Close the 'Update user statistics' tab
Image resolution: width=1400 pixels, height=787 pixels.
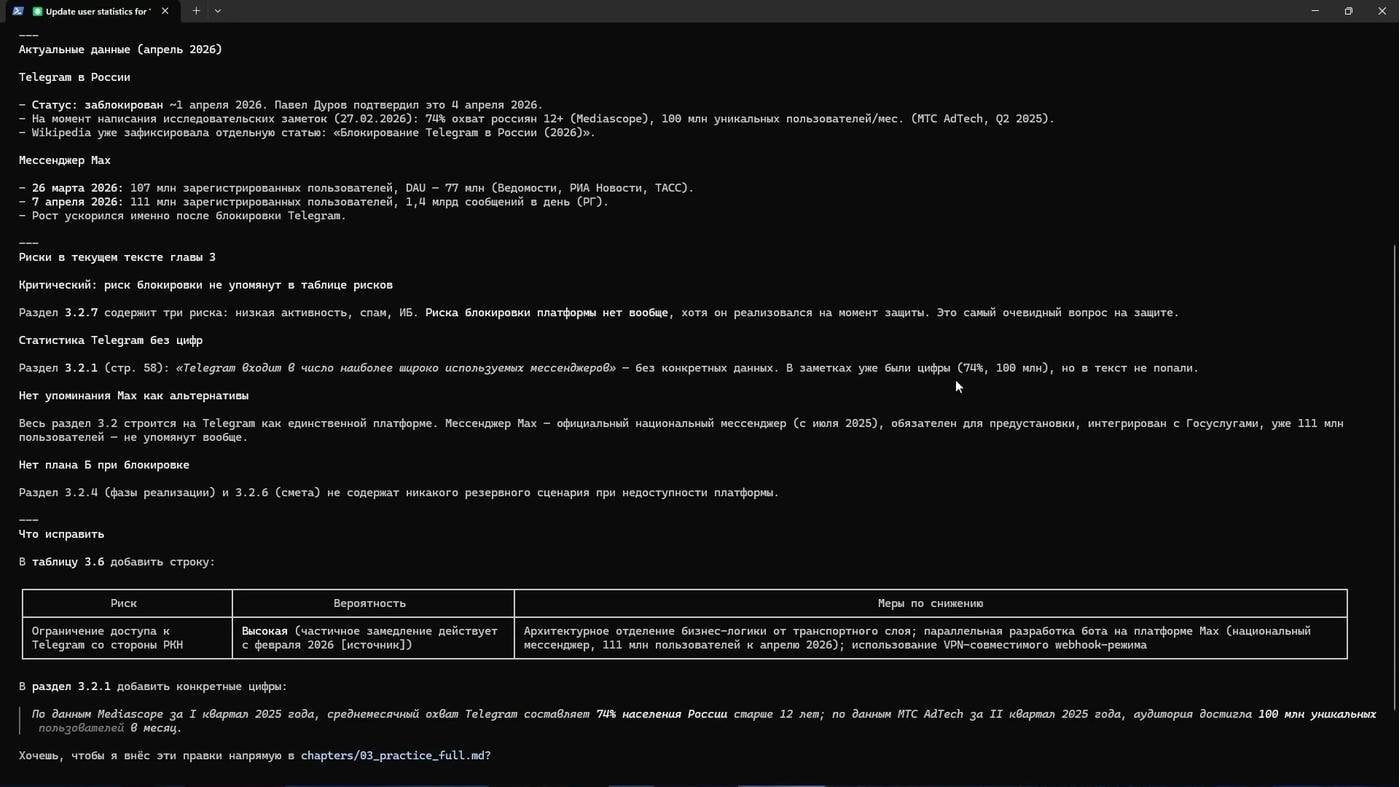click(165, 11)
